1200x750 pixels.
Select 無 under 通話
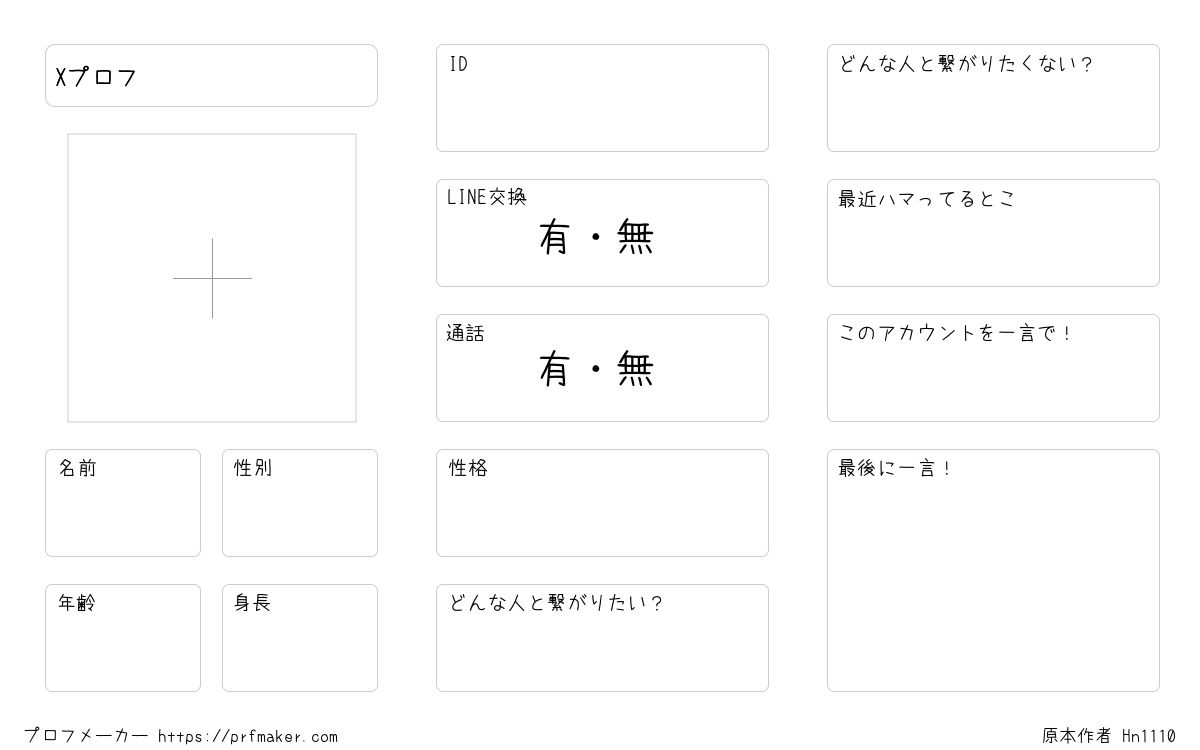(x=636, y=370)
